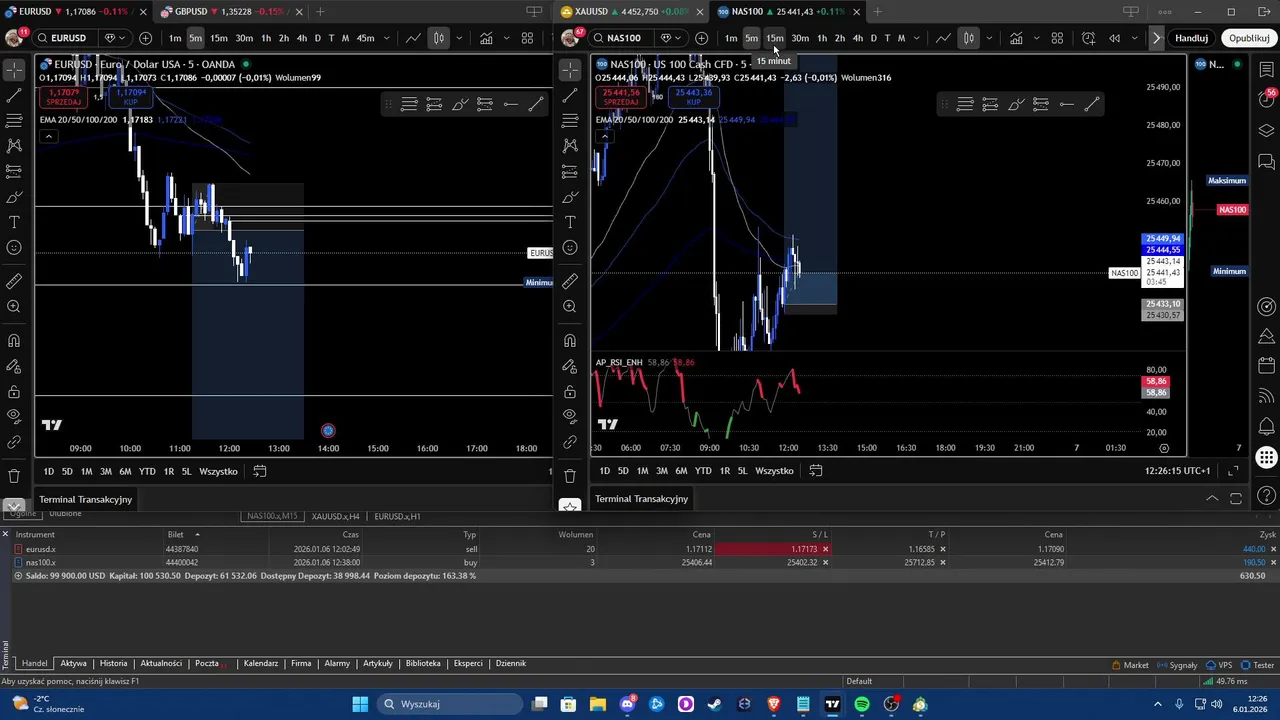The height and width of the screenshot is (720, 1280).
Task: Collapse the indicator legend arrow under EMA in EURUSD
Action: point(48,137)
